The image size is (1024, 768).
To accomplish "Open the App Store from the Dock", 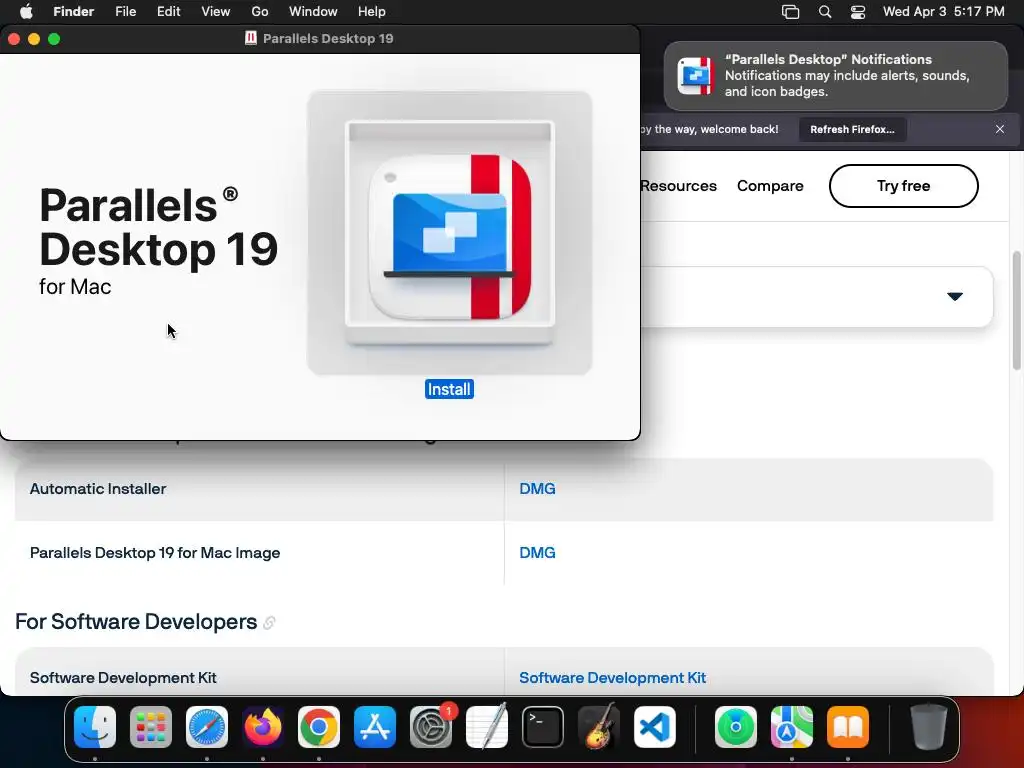I will click(375, 727).
